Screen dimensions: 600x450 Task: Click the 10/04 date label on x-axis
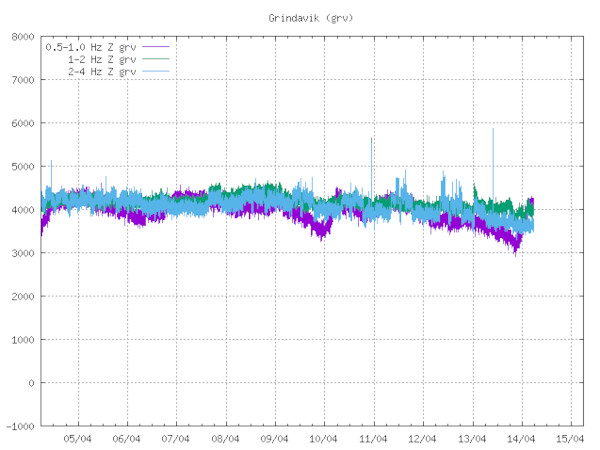pos(323,438)
